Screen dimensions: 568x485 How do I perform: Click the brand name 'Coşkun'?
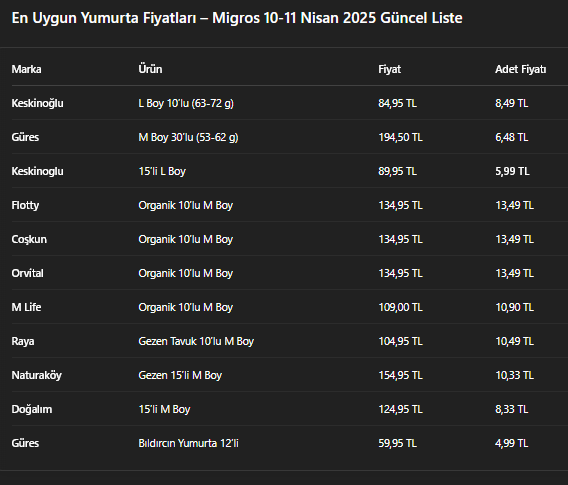pyautogui.click(x=29, y=239)
